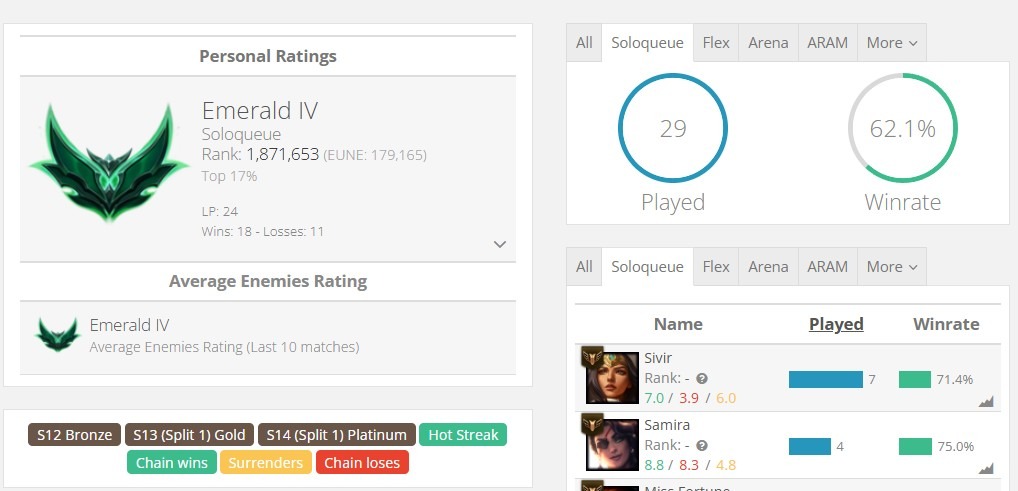The width and height of the screenshot is (1018, 491).
Task: Click Sivir's blue played bar
Action: click(826, 379)
